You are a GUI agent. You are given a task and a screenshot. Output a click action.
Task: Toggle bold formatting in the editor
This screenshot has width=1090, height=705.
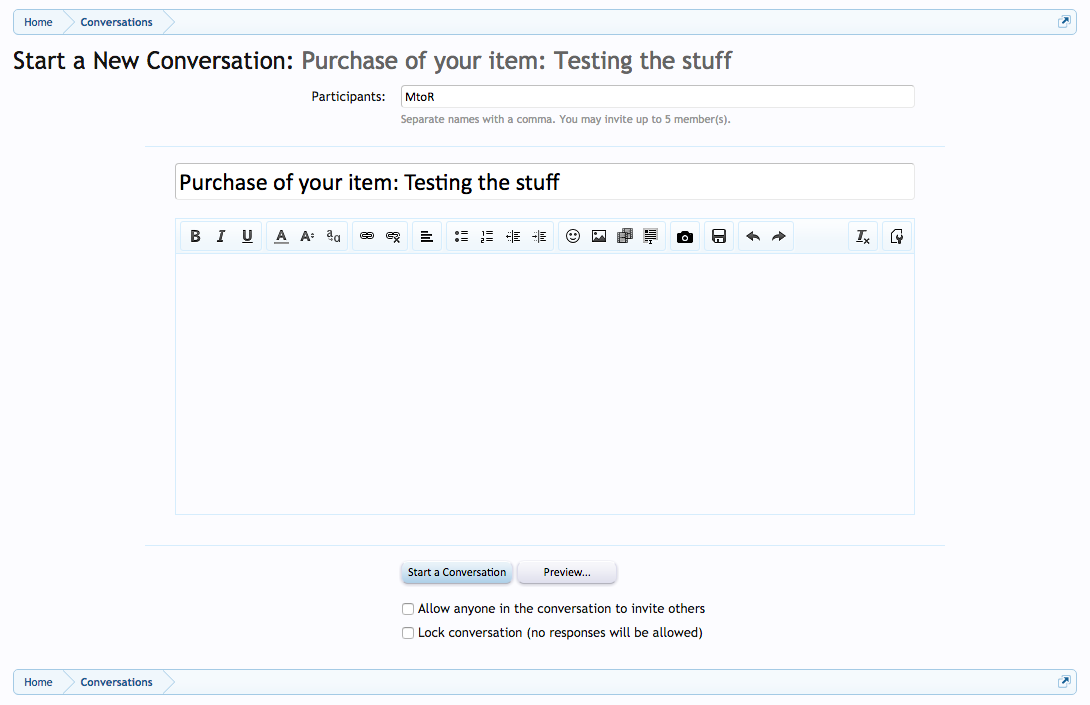[195, 237]
